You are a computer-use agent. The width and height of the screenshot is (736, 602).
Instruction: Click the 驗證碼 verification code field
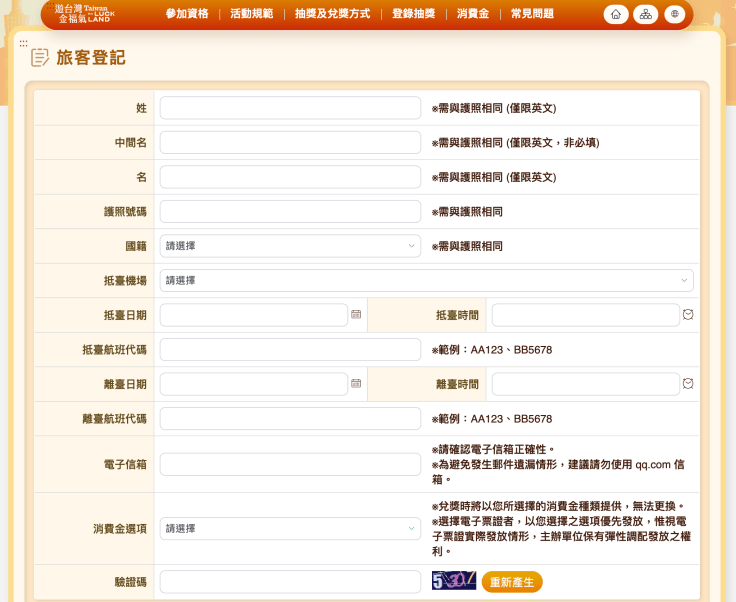[290, 581]
